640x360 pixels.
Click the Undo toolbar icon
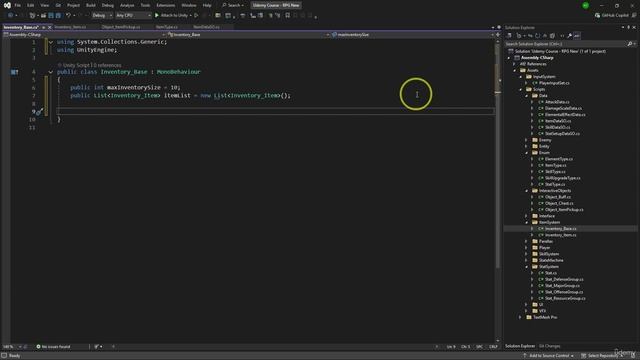(x=68, y=16)
